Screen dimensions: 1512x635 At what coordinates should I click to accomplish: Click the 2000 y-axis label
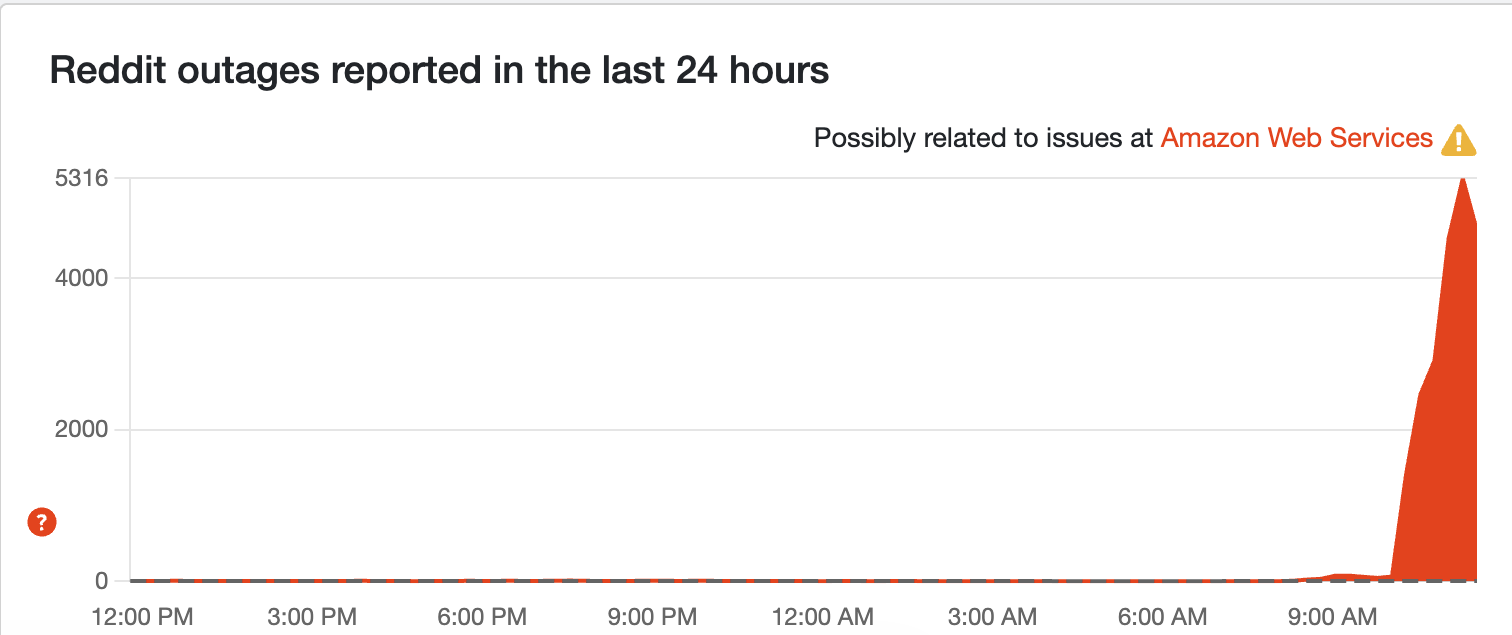pos(82,430)
